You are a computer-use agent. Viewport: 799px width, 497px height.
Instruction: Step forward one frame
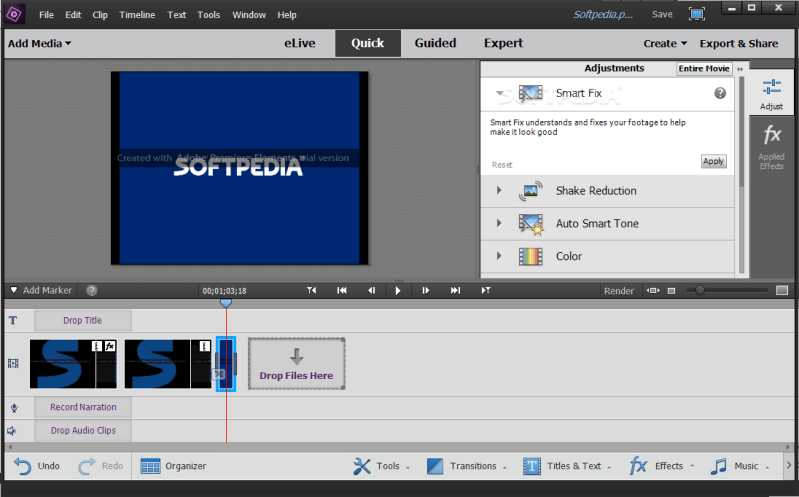pyautogui.click(x=425, y=291)
